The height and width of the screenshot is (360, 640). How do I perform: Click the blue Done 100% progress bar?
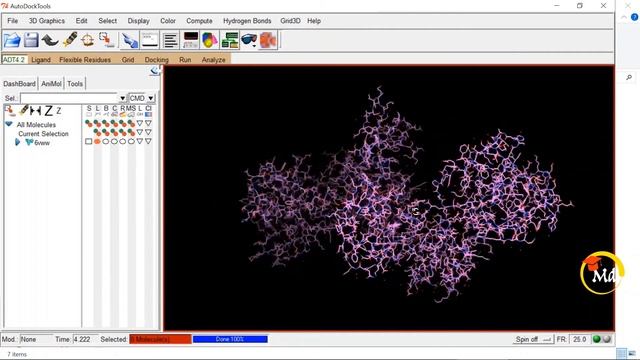click(230, 339)
